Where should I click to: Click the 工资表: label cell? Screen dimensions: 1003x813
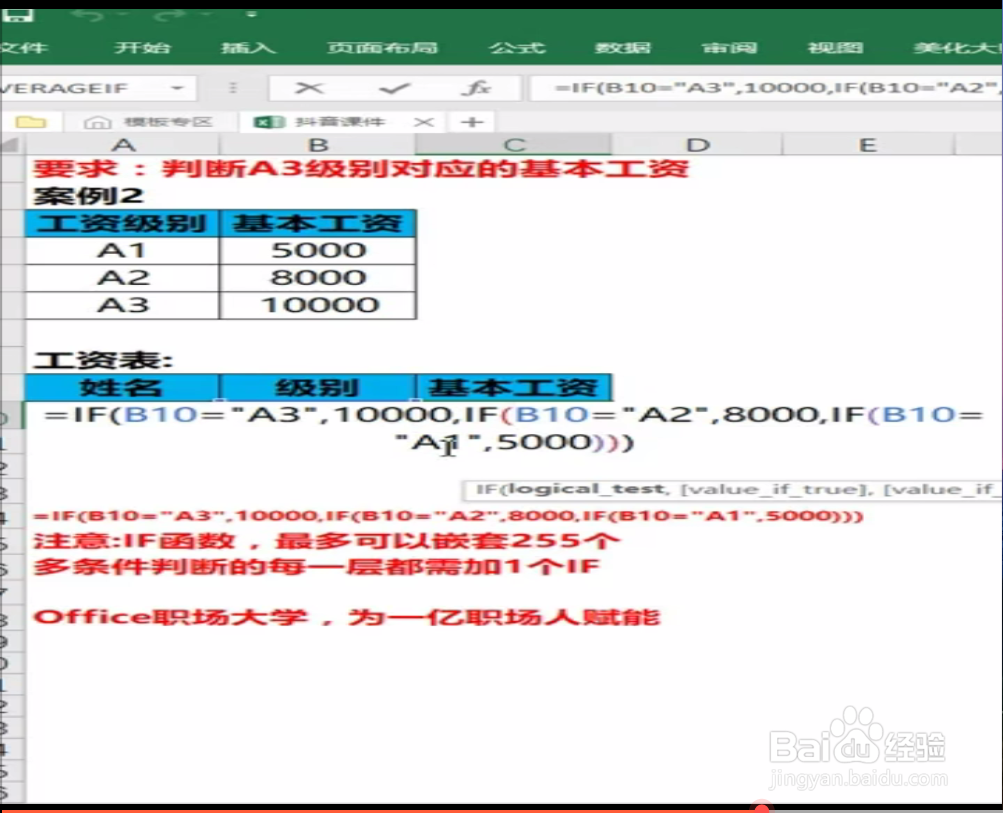point(102,360)
